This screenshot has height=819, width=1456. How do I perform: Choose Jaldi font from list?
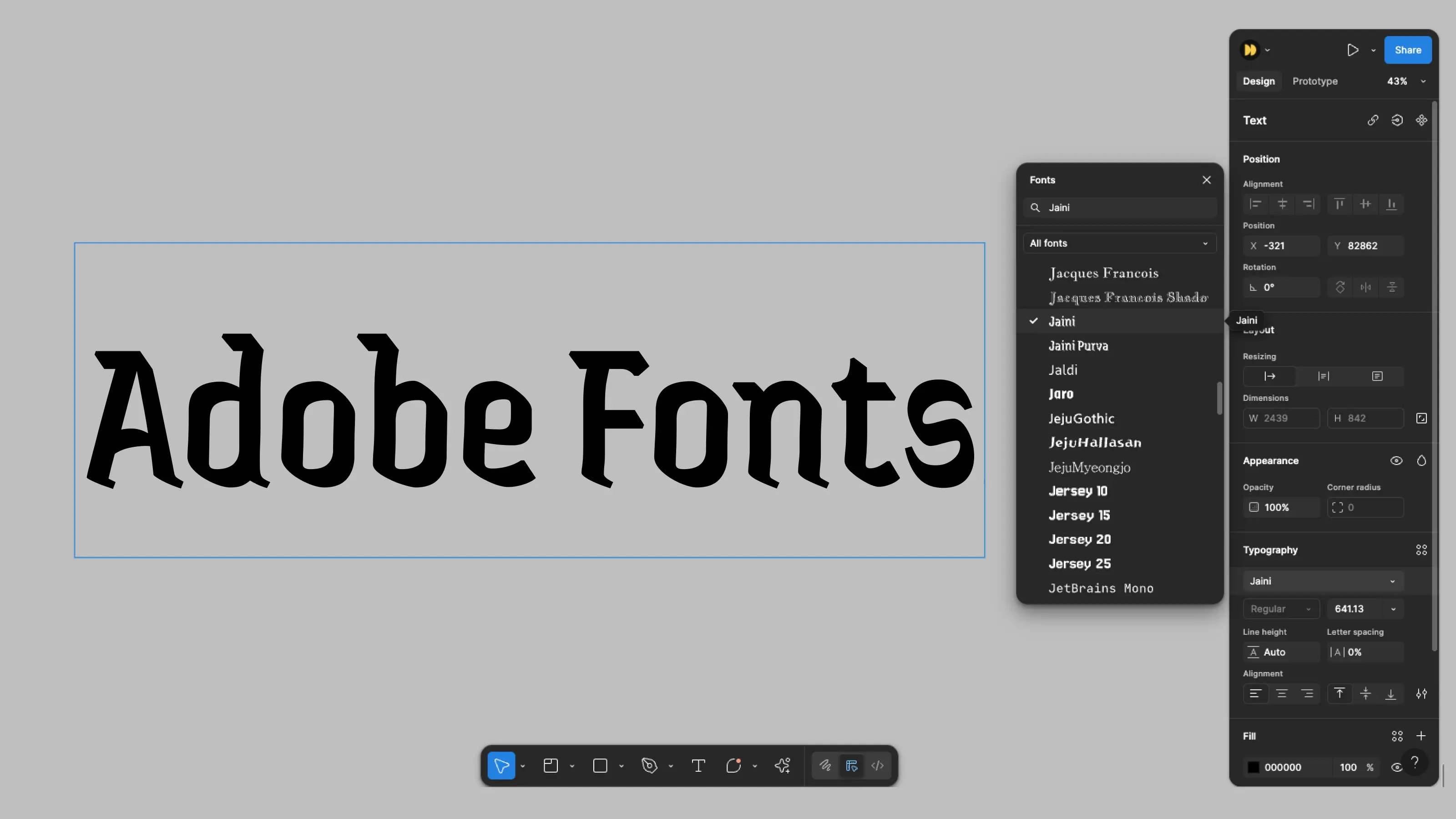pyautogui.click(x=1119, y=370)
